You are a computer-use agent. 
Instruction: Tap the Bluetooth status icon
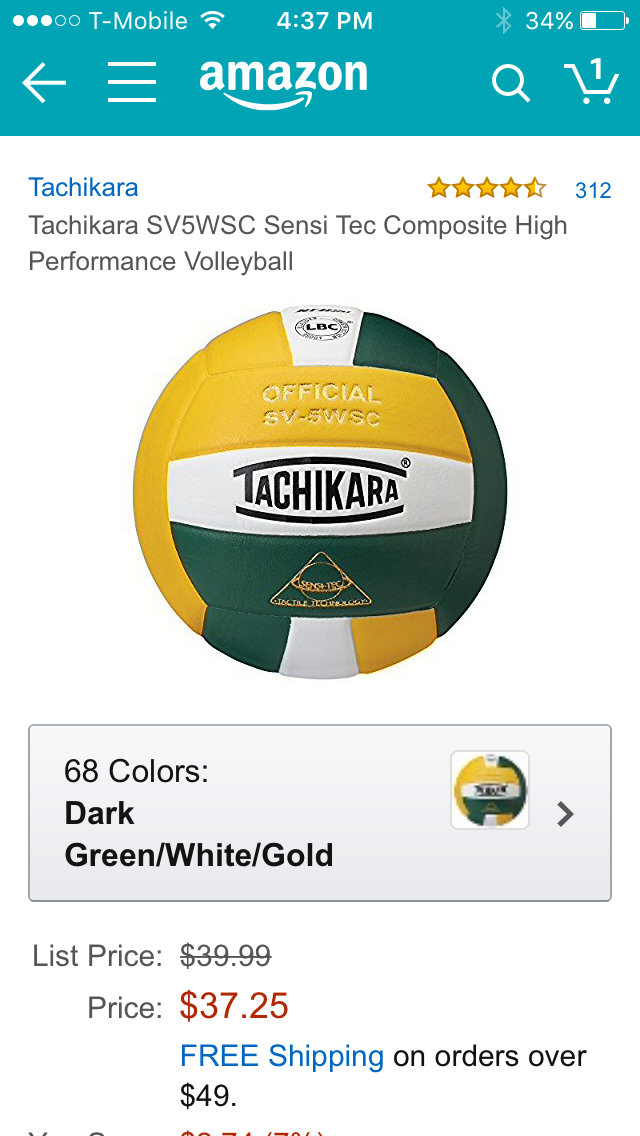[x=503, y=20]
